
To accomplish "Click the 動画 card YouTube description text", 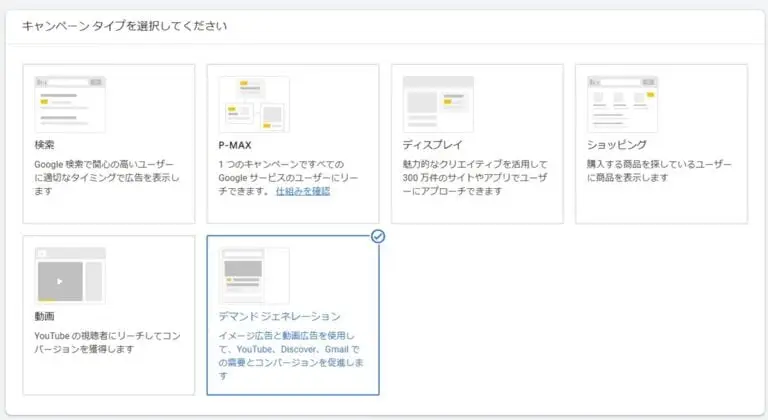I will point(107,342).
